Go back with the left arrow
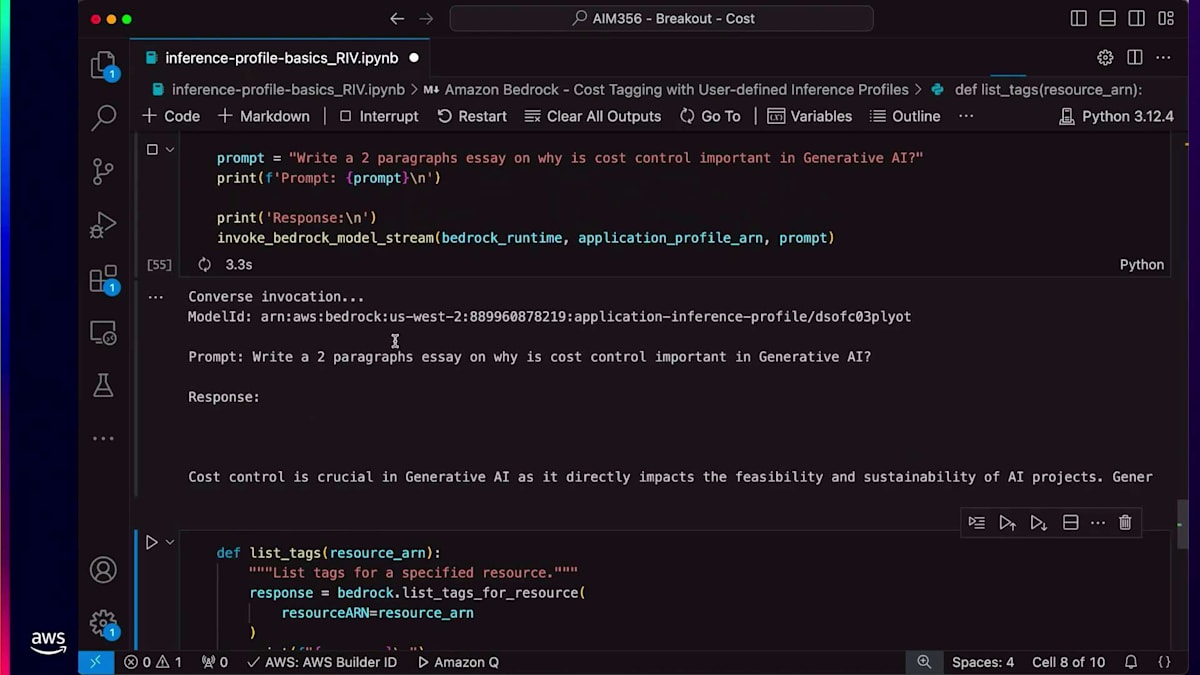 397,18
